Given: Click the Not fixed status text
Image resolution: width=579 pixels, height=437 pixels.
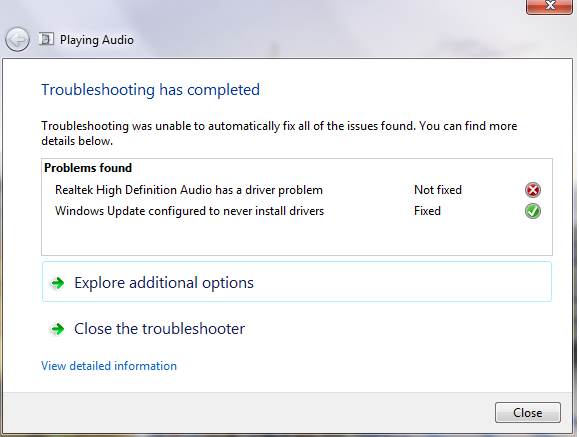Looking at the screenshot, I should click(438, 190).
